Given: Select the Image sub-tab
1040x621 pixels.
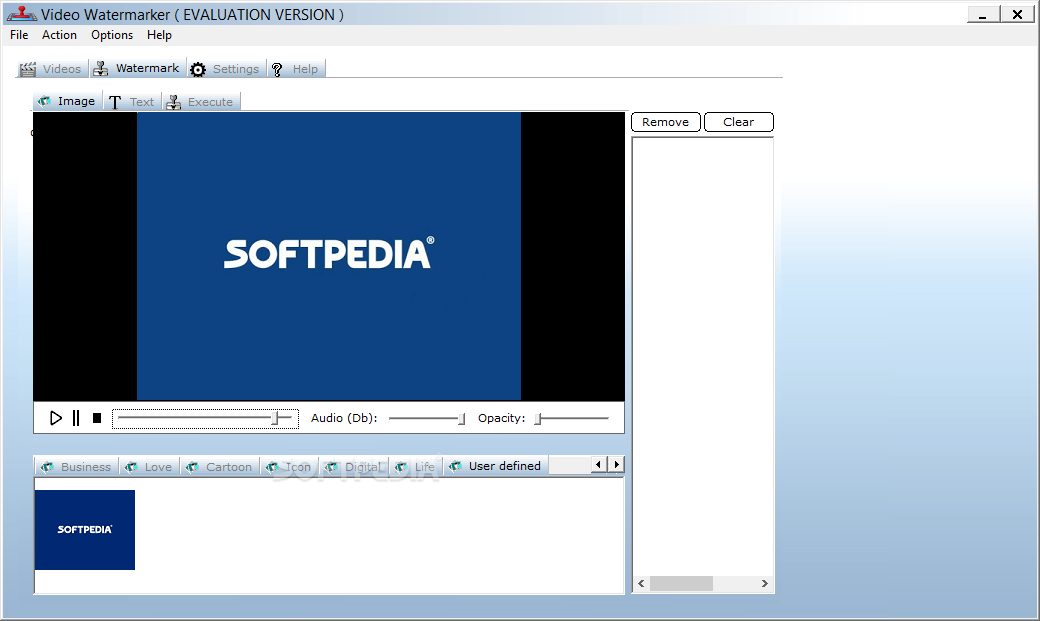Looking at the screenshot, I should (x=68, y=101).
